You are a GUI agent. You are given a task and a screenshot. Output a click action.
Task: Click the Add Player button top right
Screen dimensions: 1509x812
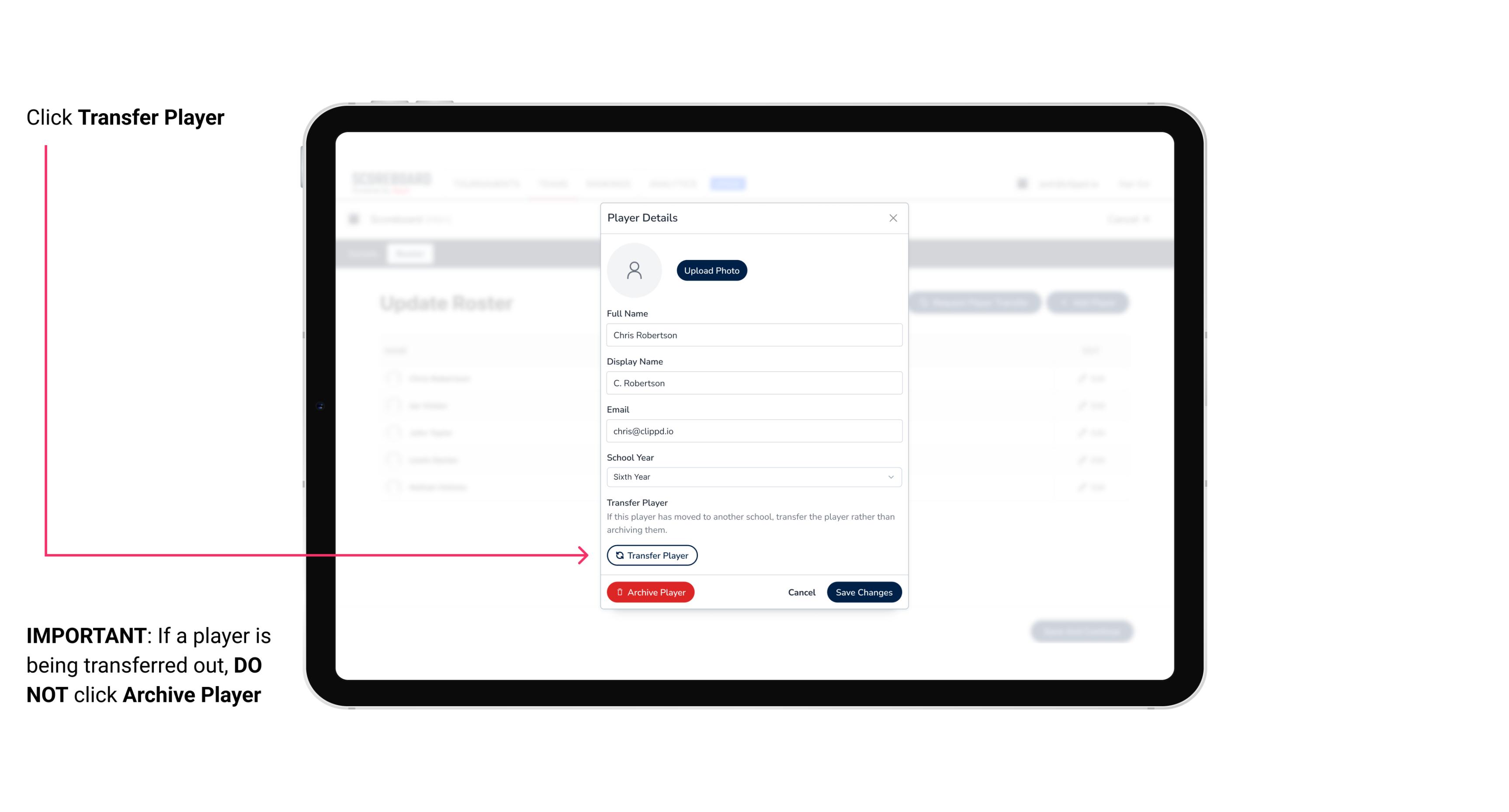pyautogui.click(x=1089, y=303)
